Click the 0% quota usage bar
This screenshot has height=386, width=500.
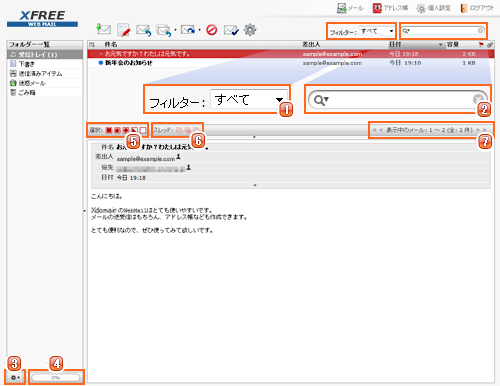(x=56, y=378)
